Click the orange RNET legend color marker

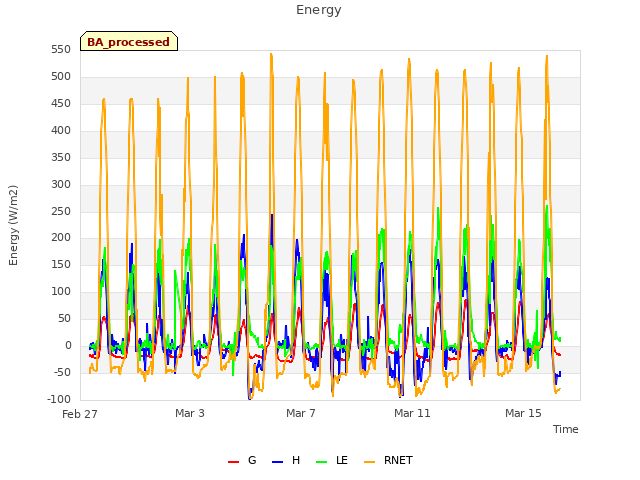tap(369, 462)
